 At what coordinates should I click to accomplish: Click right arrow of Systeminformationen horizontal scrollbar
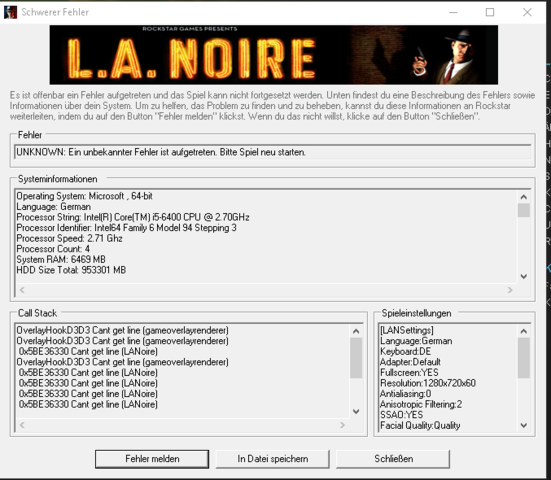[x=510, y=290]
